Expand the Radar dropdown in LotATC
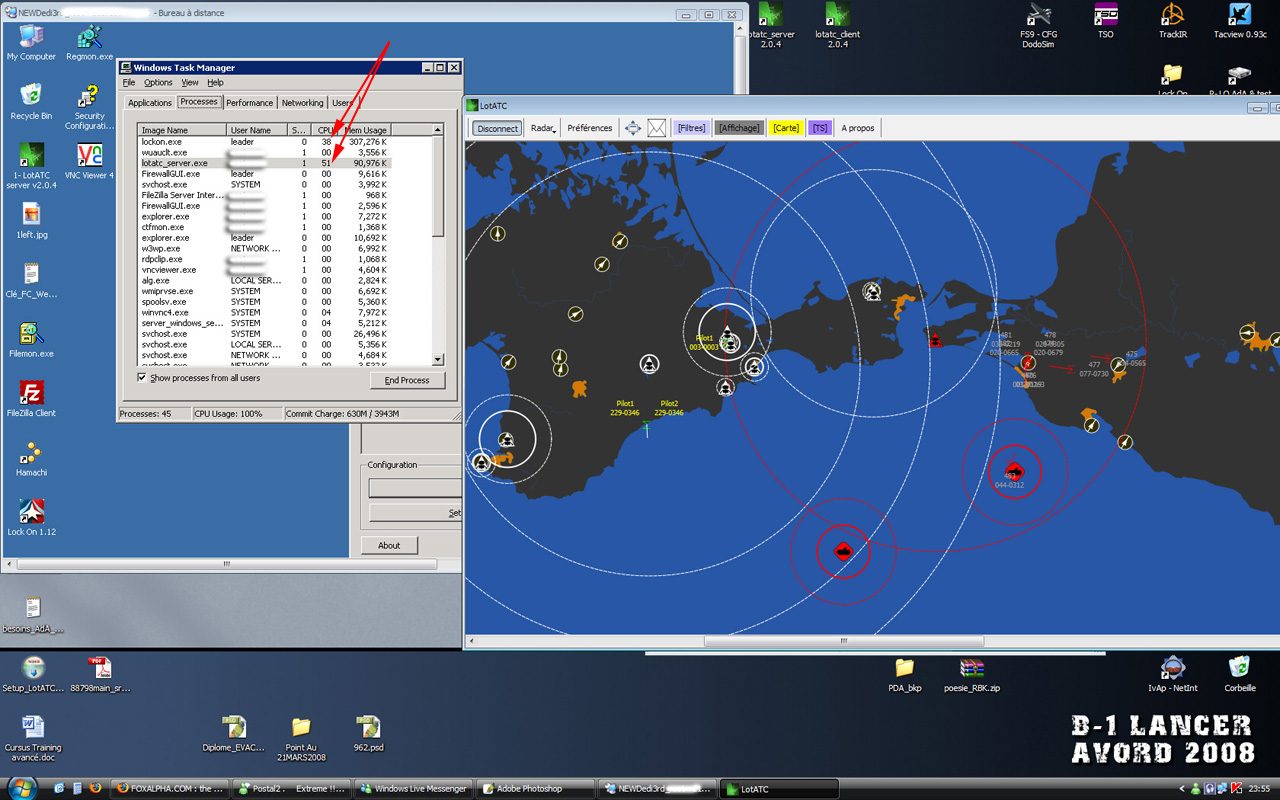 pyautogui.click(x=543, y=128)
